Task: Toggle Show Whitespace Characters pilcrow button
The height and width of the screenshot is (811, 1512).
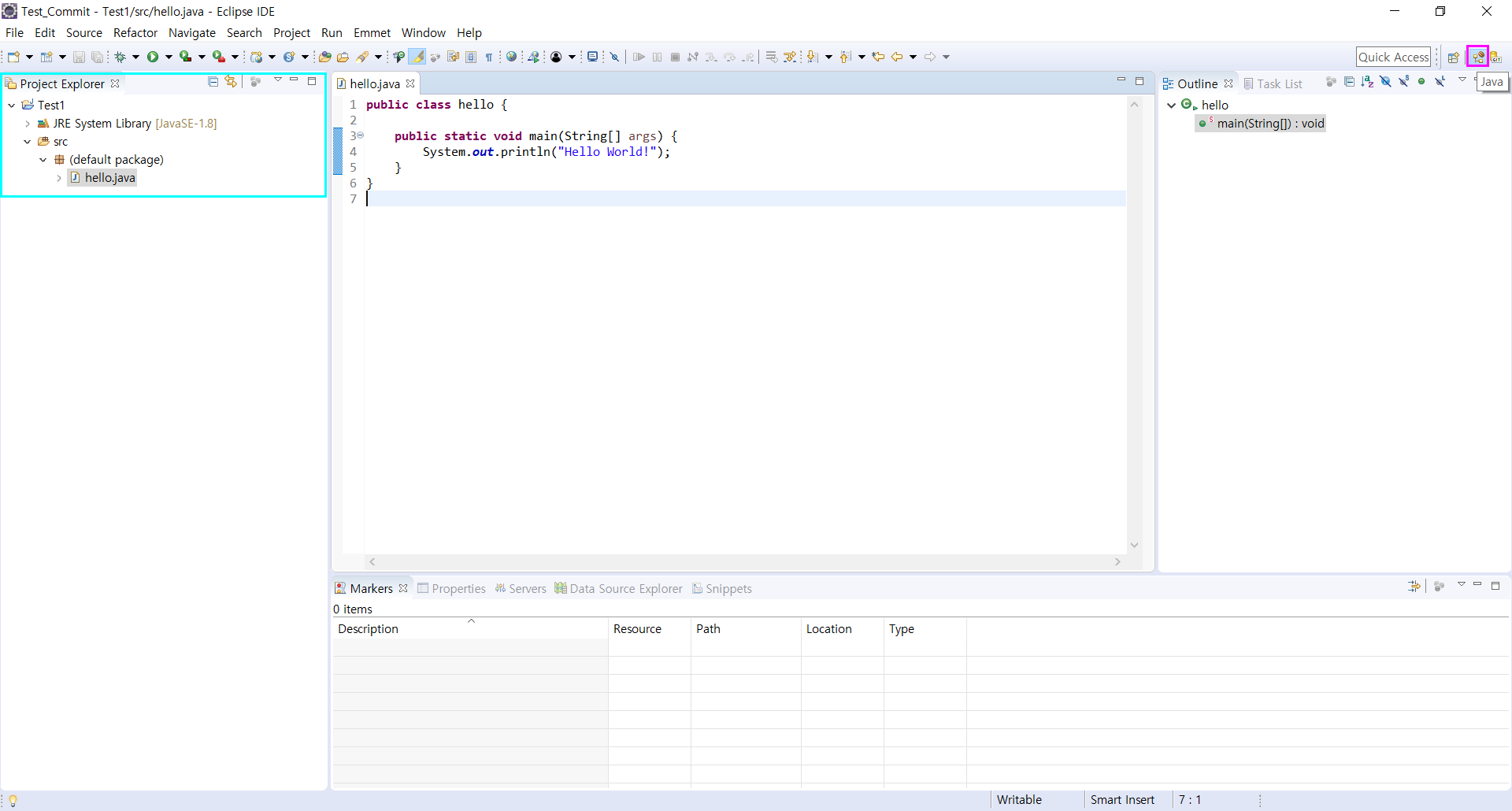Action: pos(488,57)
